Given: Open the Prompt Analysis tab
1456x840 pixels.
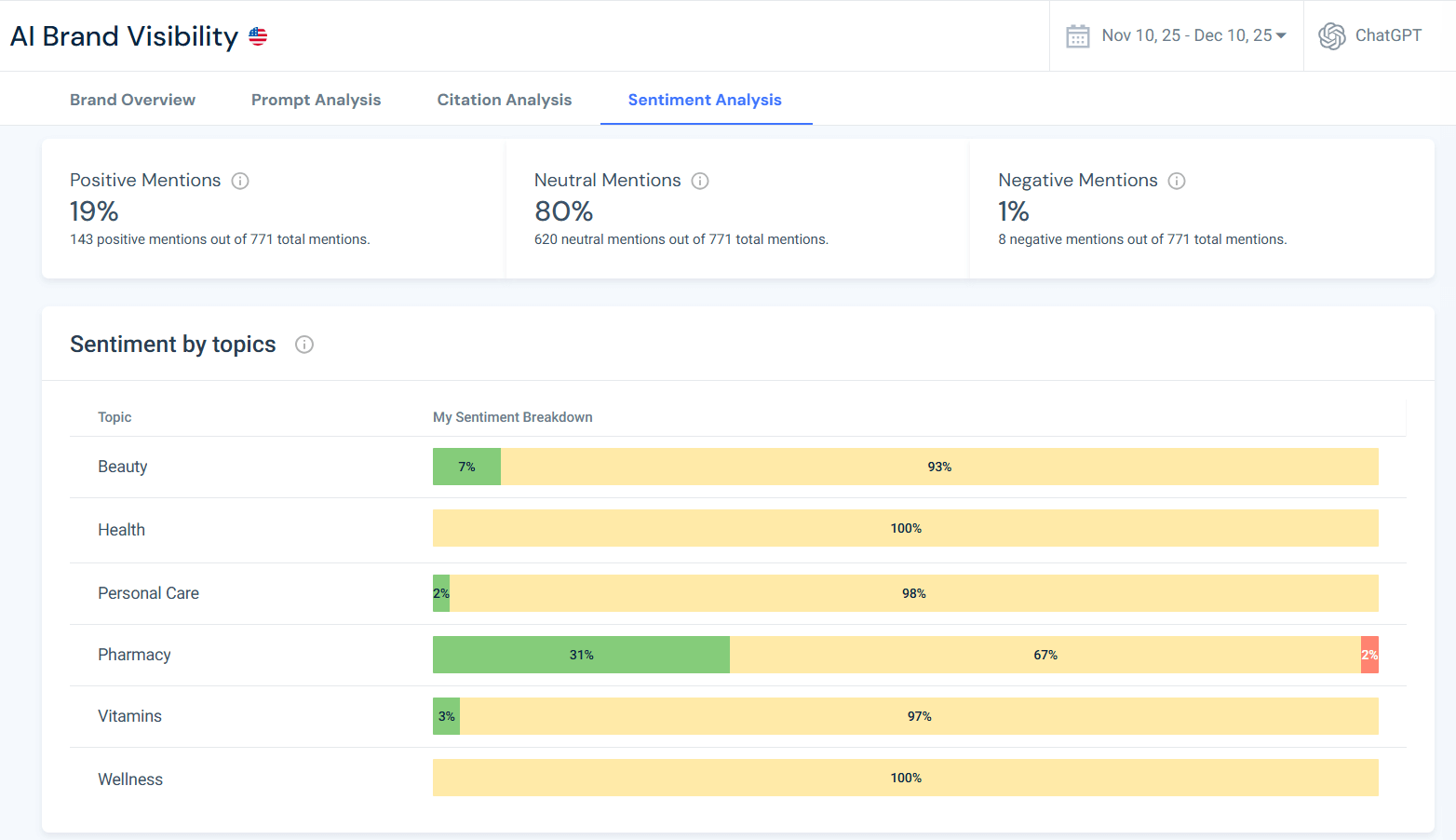Looking at the screenshot, I should click(316, 99).
